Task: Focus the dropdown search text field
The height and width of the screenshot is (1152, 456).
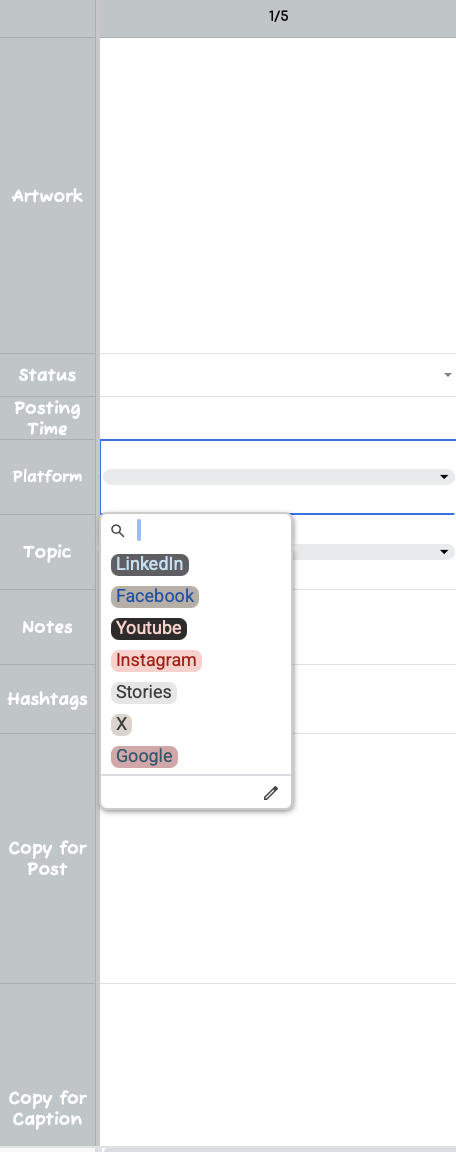Action: [209, 530]
